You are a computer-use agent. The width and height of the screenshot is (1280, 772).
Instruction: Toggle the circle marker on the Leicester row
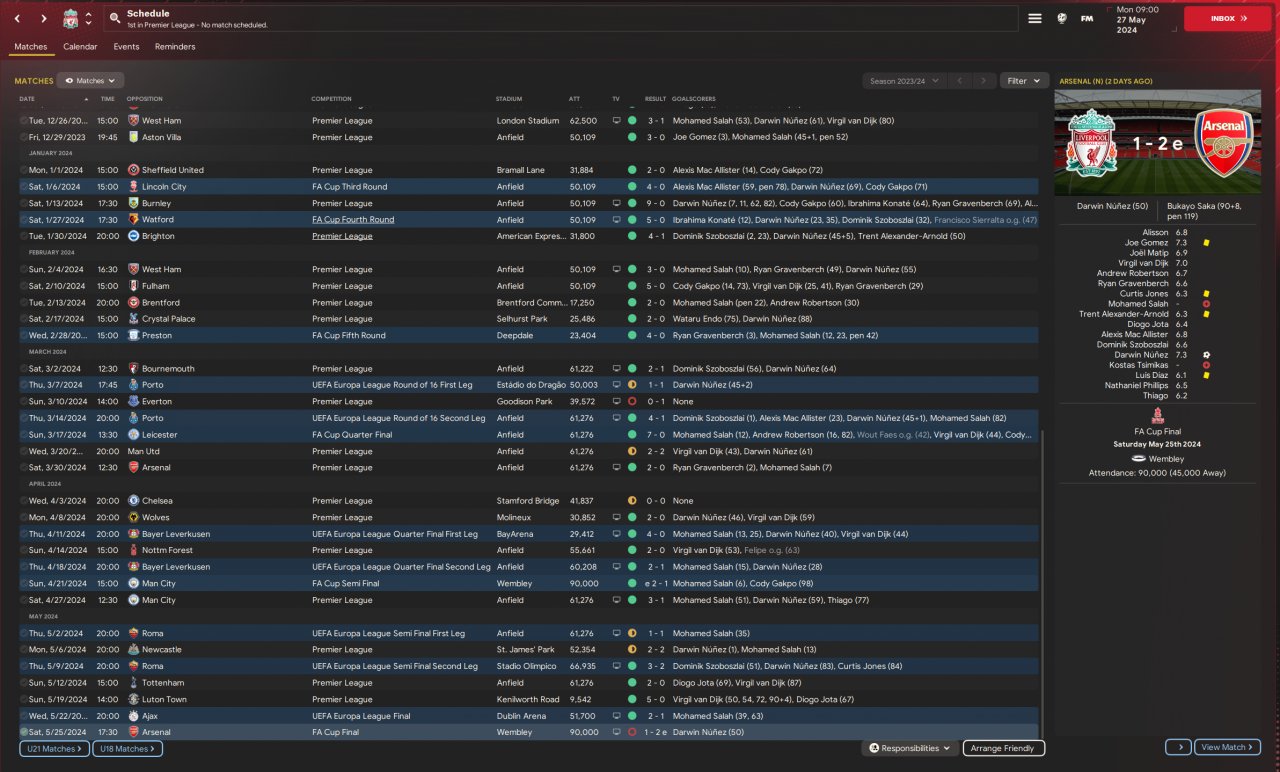tap(24, 435)
